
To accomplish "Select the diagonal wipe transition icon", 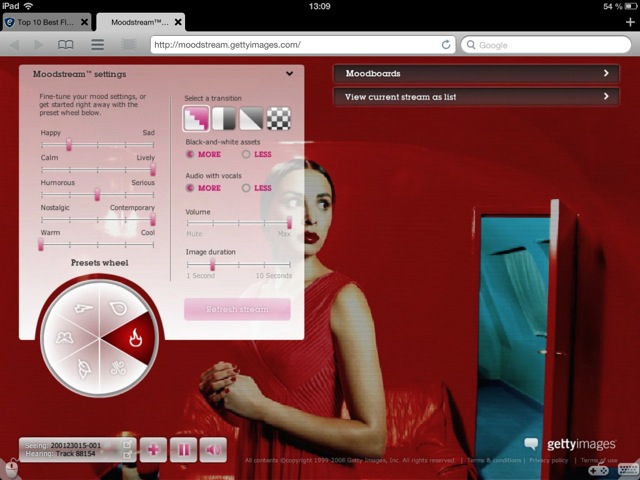I will tap(251, 118).
